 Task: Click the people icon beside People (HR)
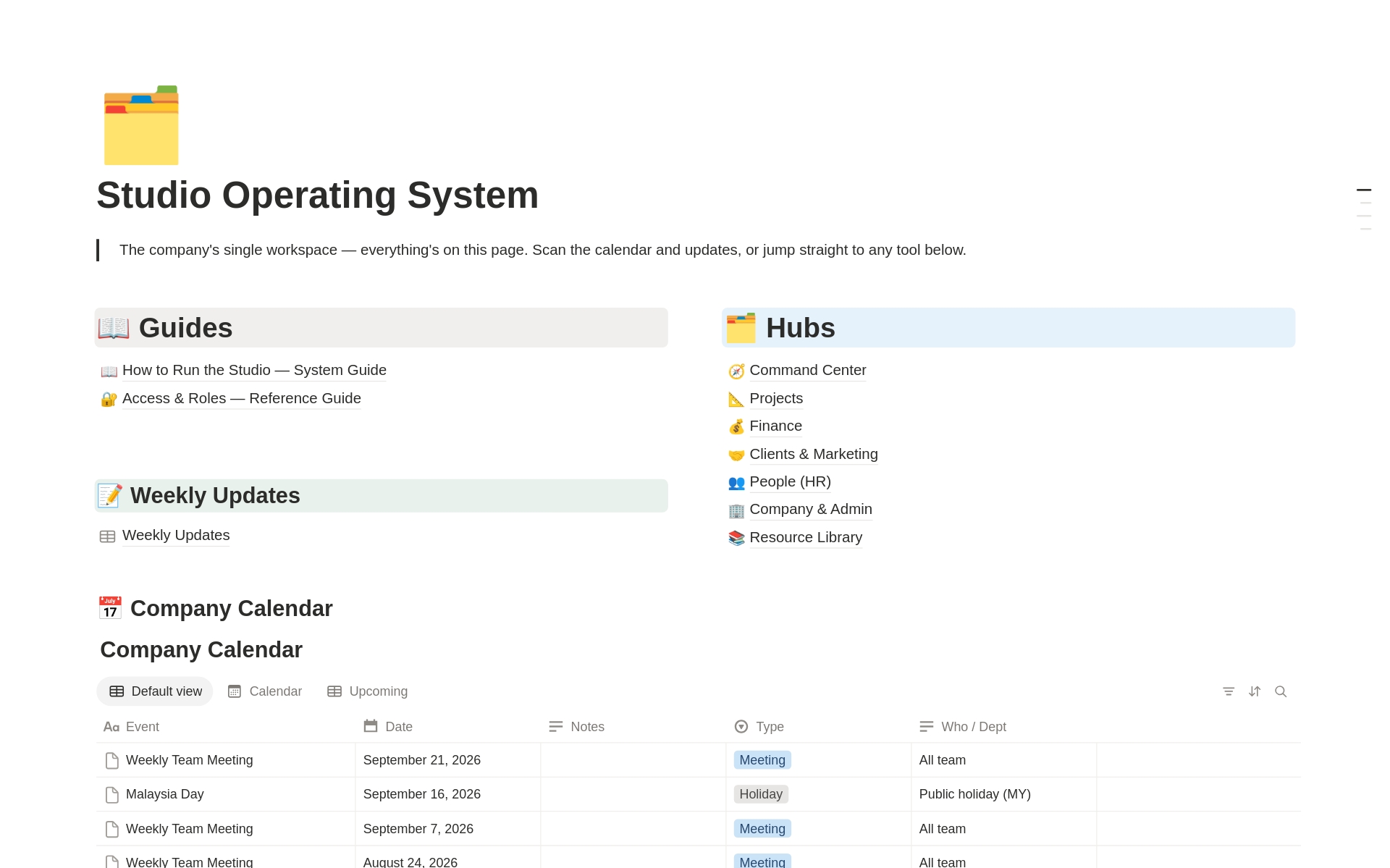(736, 482)
